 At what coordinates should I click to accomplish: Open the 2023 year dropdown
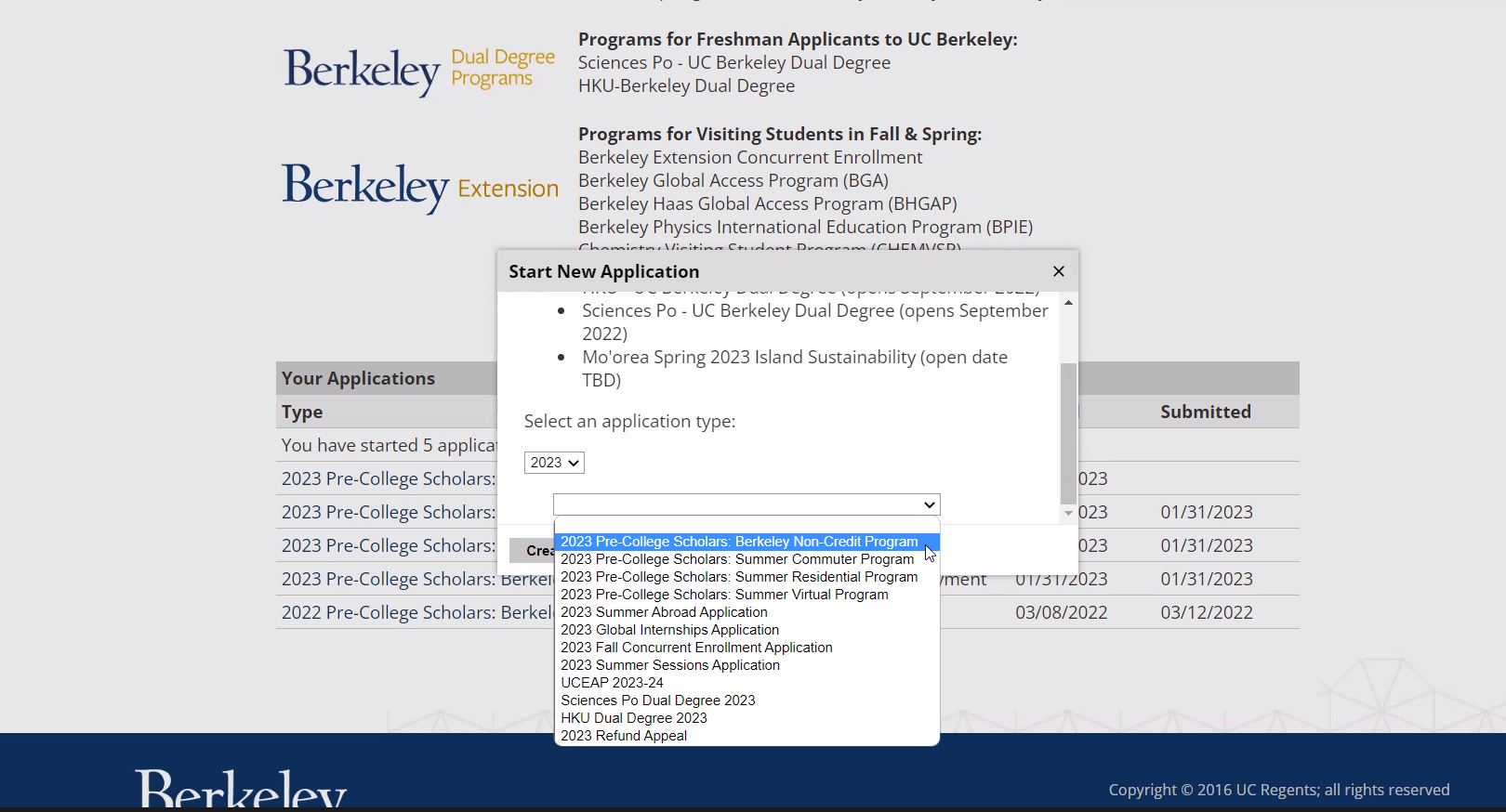click(x=554, y=463)
